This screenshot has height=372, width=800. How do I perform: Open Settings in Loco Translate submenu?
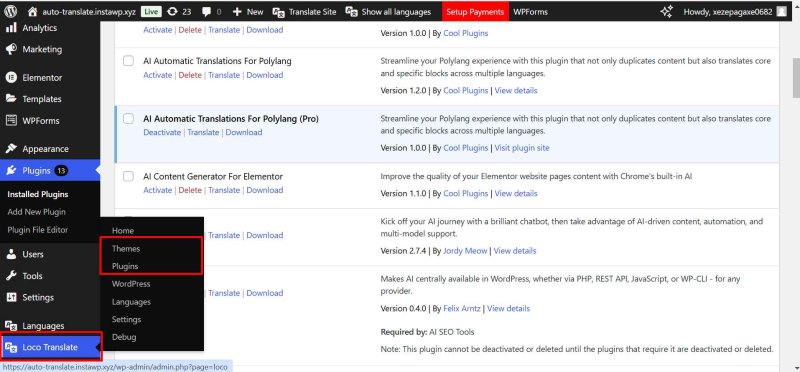[x=127, y=319]
